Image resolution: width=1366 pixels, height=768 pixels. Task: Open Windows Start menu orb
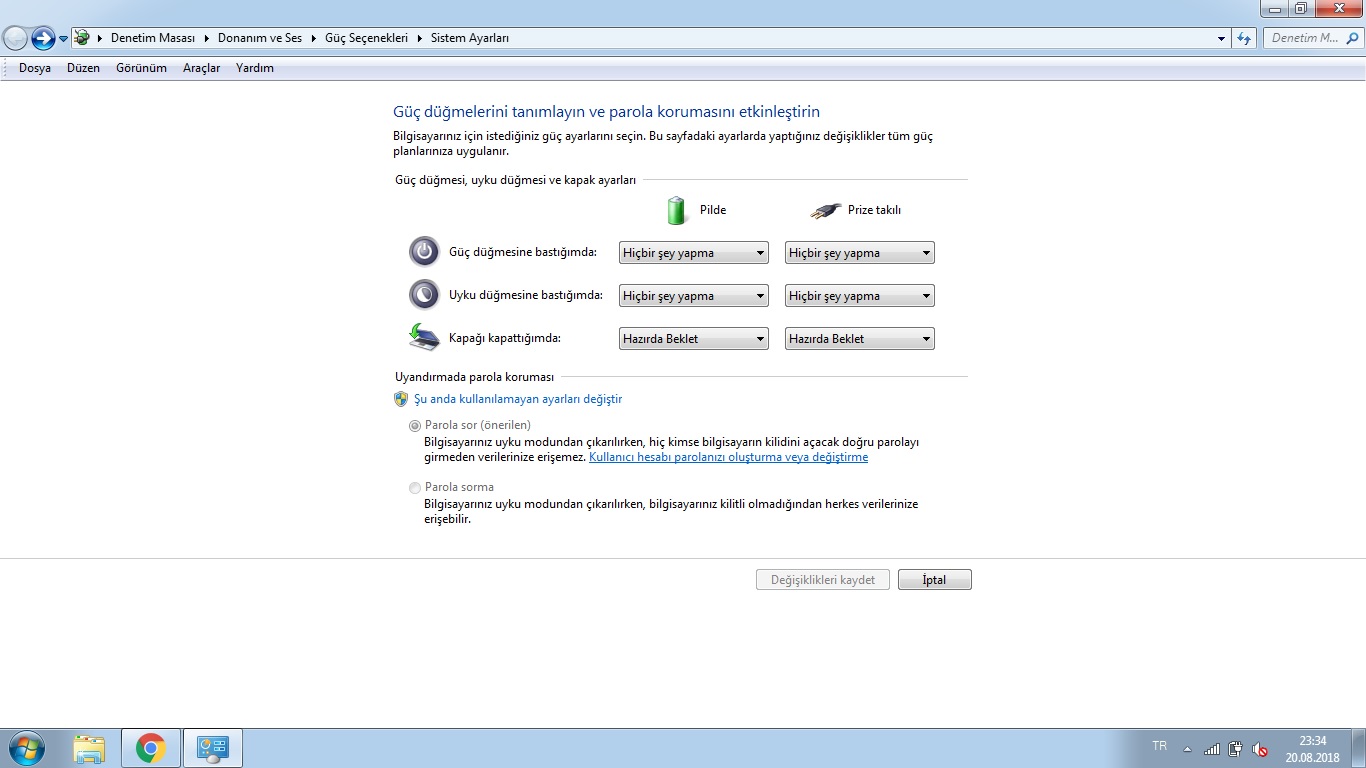coord(25,748)
